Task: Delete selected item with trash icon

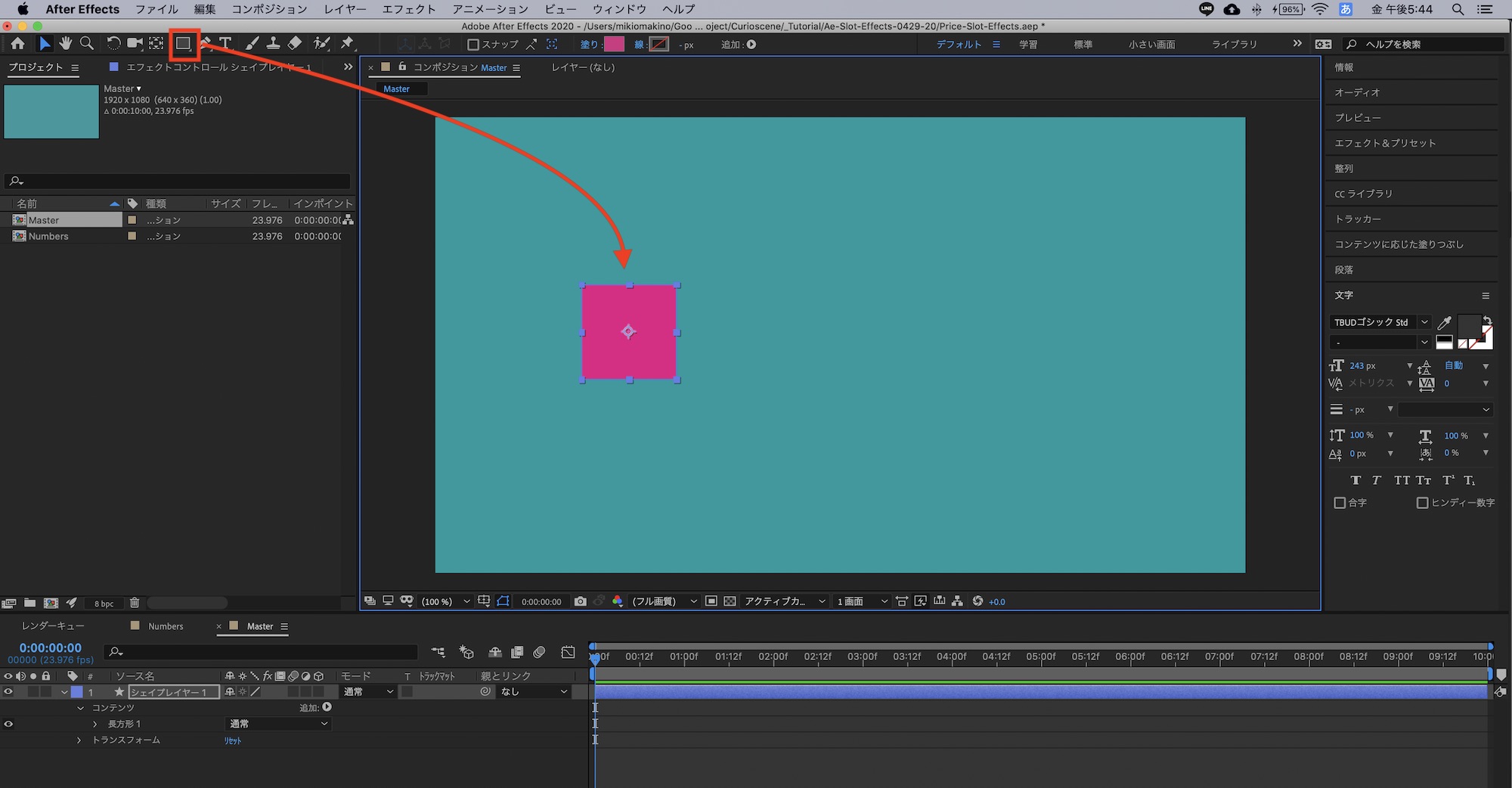Action: pos(135,603)
